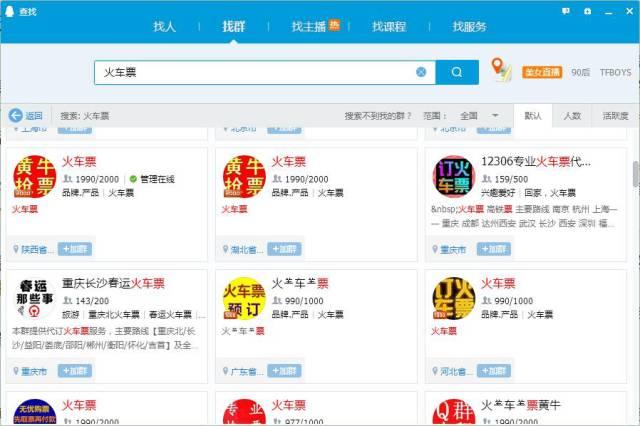Image resolution: width=640 pixels, height=426 pixels.
Task: Open the yellow 火车票预订 group avatar
Action: [244, 299]
